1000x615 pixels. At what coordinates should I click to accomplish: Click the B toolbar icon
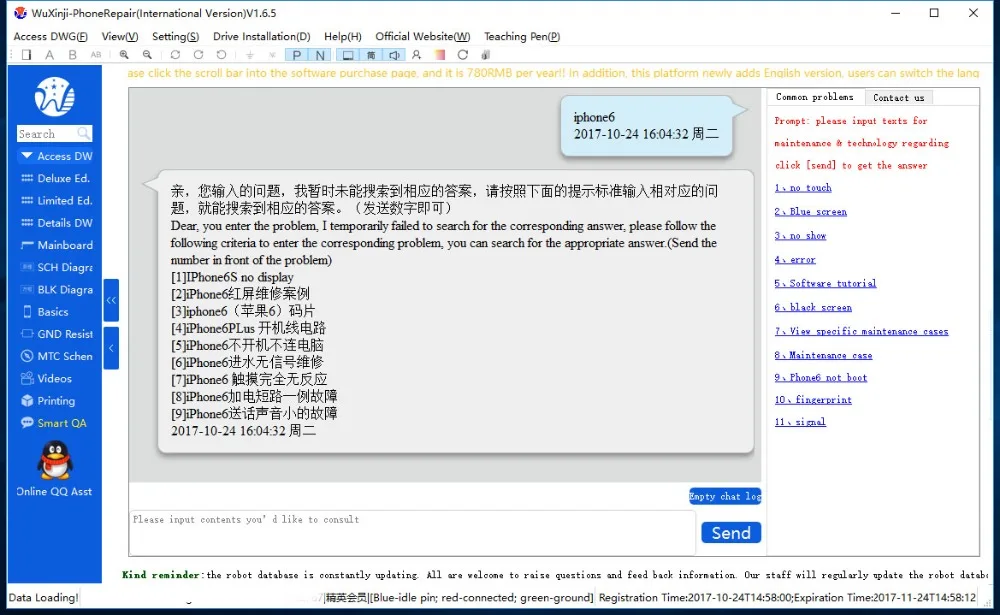pyautogui.click(x=72, y=55)
